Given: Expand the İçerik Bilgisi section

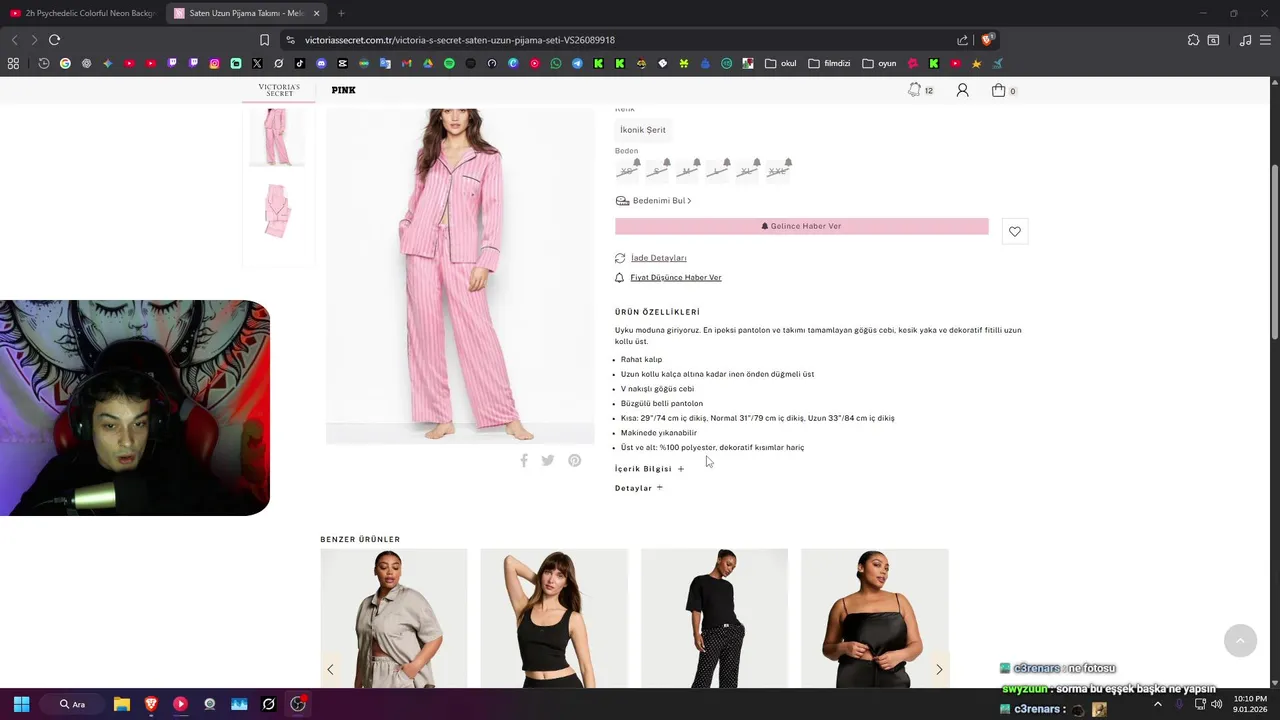Looking at the screenshot, I should click(x=650, y=469).
